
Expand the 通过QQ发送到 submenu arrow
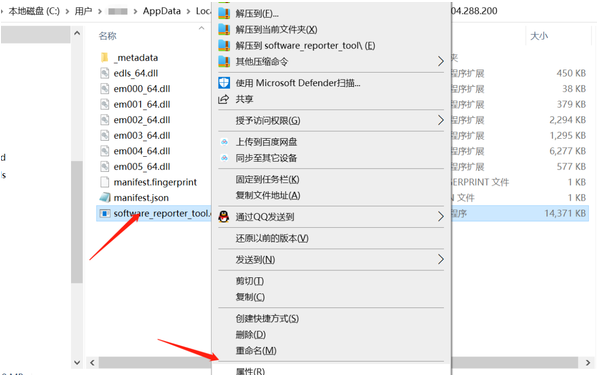click(440, 217)
